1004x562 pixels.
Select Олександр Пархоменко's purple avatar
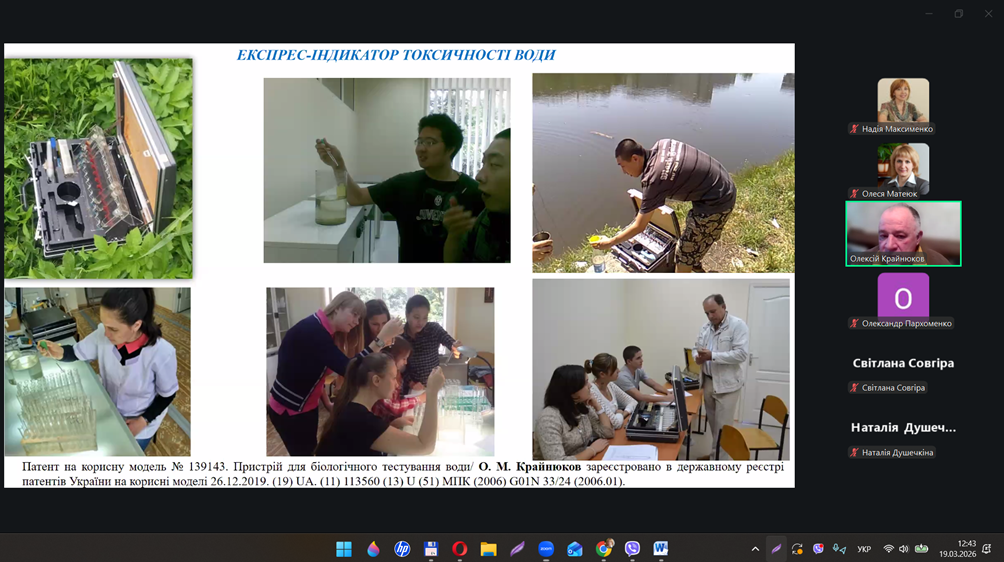[x=903, y=297]
